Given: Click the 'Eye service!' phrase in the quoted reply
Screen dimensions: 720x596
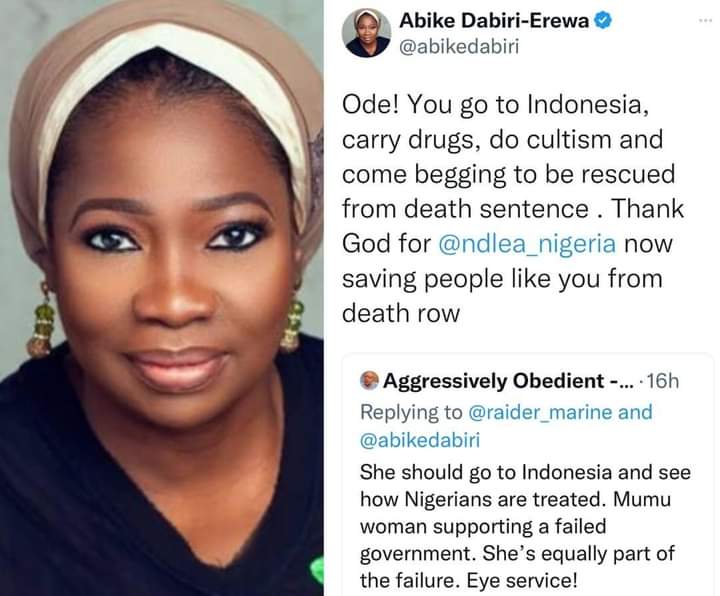Looking at the screenshot, I should point(522,580).
